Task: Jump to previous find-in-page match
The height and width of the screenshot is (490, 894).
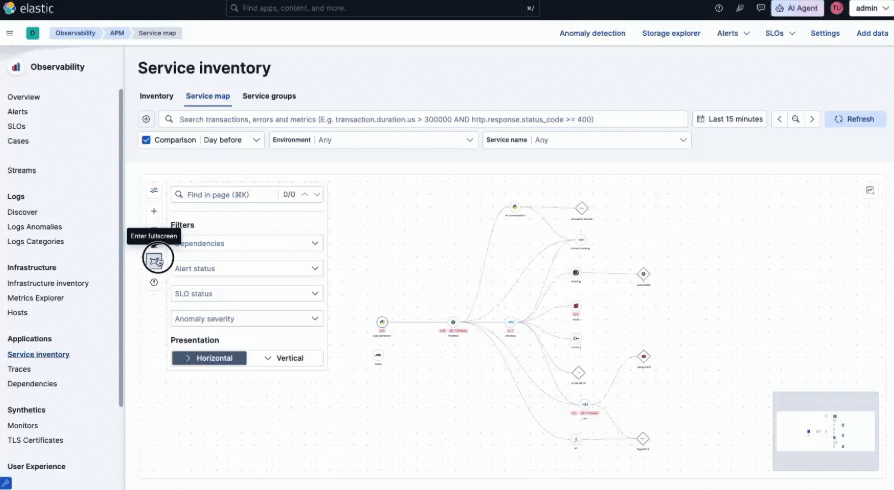Action: [x=305, y=195]
